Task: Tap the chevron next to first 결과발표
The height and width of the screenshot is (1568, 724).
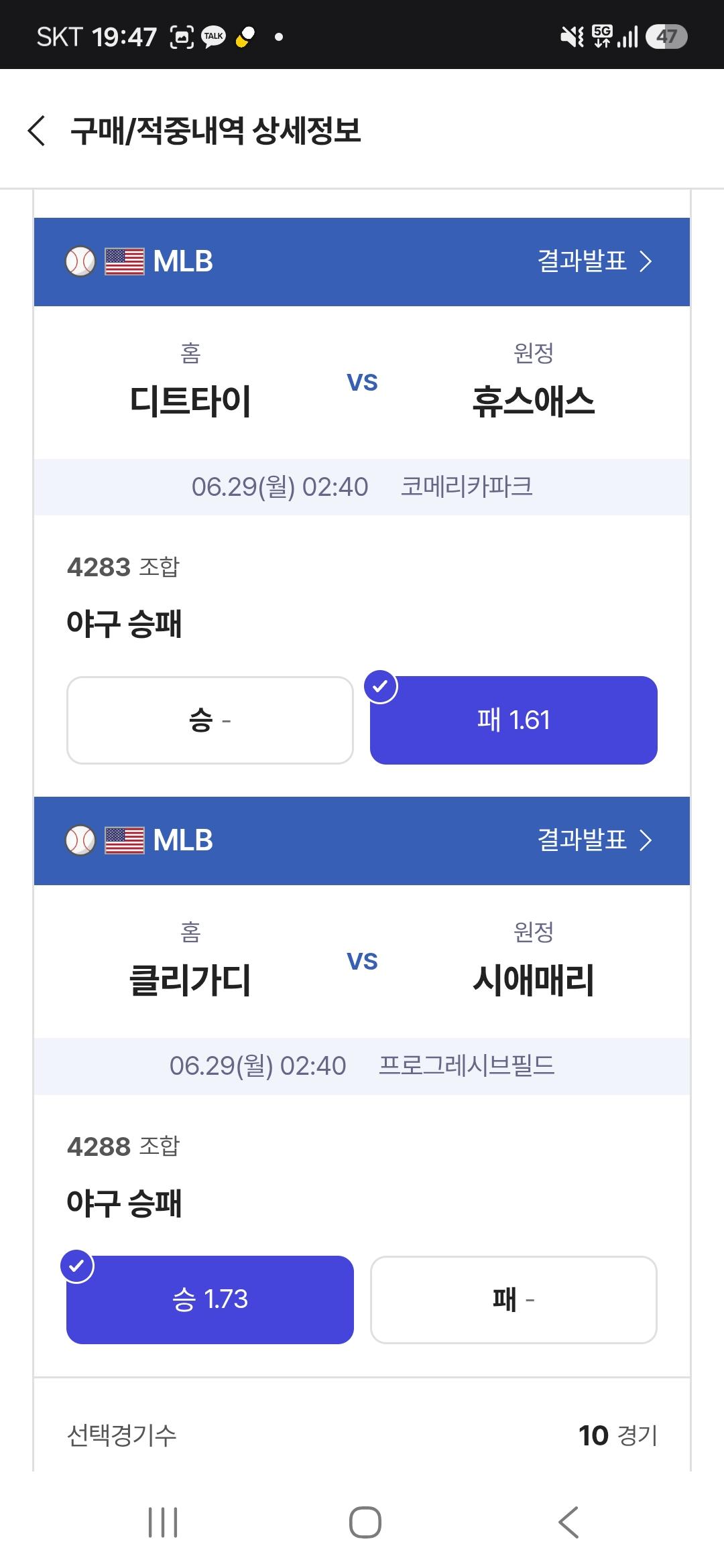Action: (x=645, y=261)
